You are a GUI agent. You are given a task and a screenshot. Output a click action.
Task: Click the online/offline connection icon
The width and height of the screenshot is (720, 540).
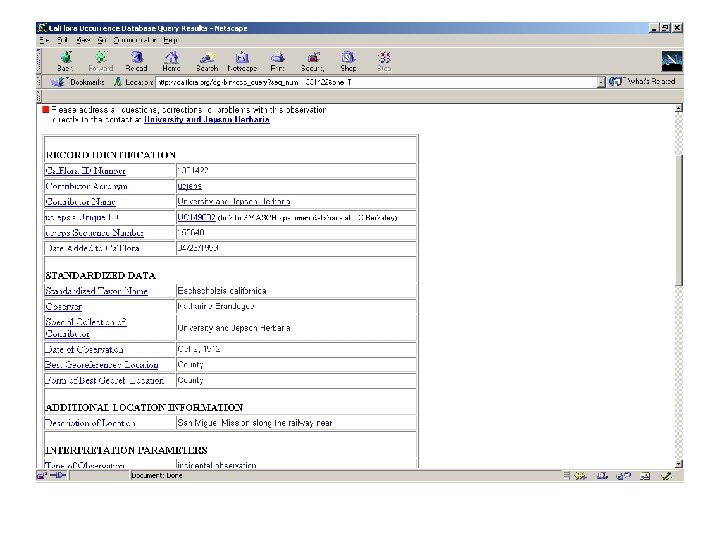pyautogui.click(x=58, y=476)
